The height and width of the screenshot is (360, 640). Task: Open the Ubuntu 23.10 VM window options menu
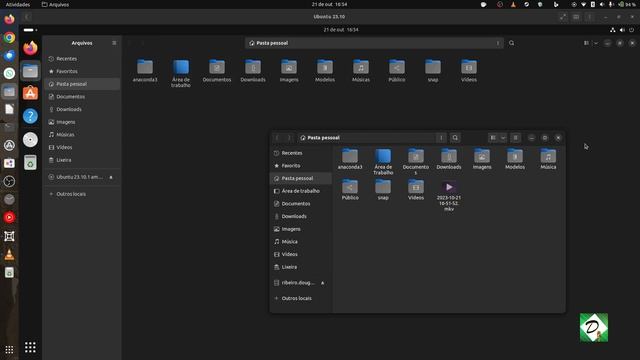(x=589, y=17)
